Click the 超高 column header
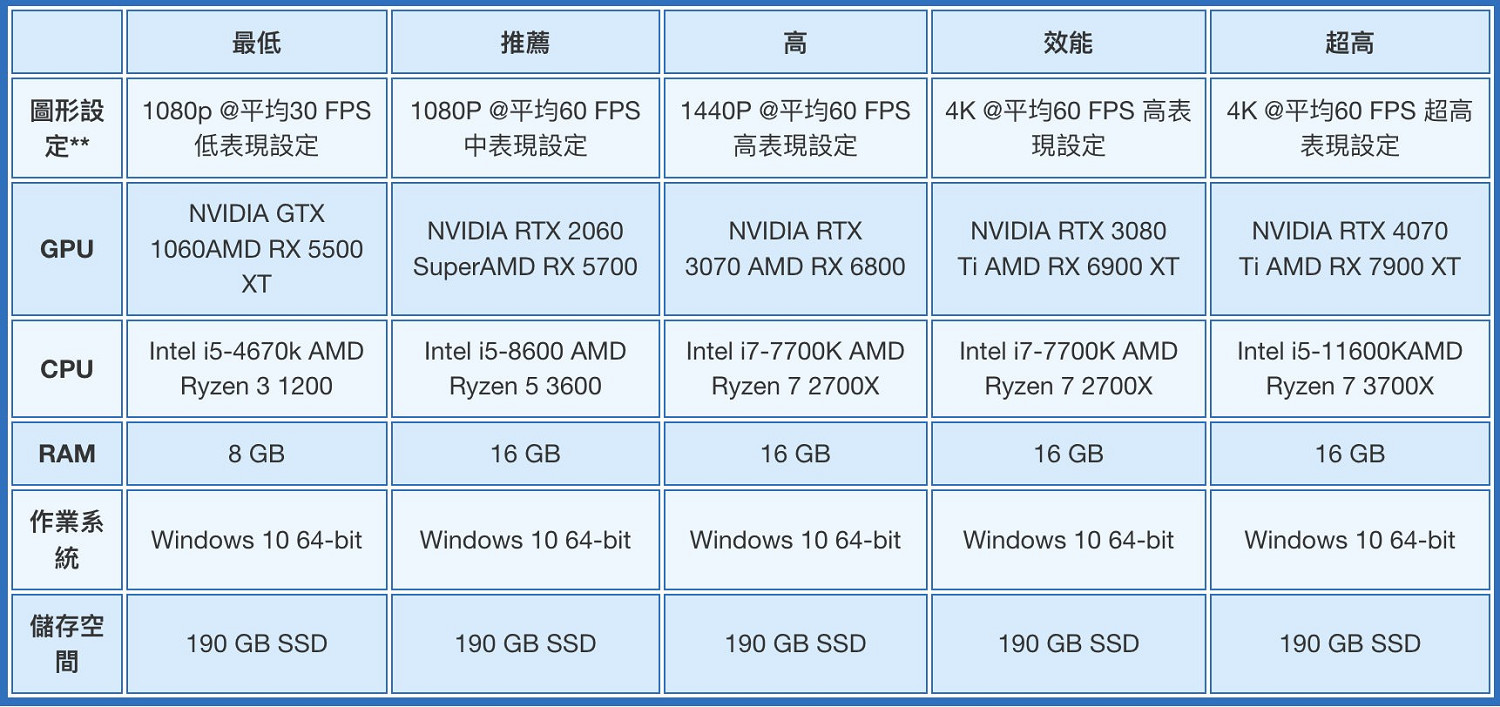1500x707 pixels. (1349, 42)
